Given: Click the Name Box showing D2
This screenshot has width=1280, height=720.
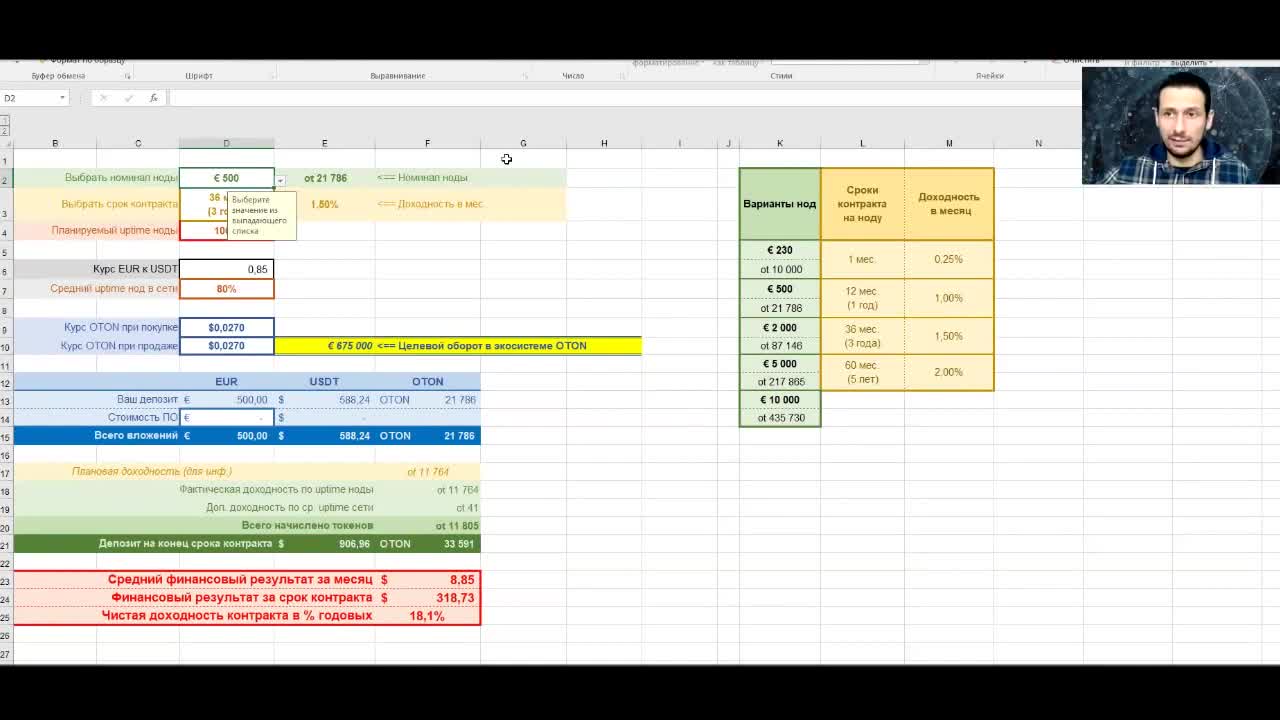Looking at the screenshot, I should coord(29,98).
